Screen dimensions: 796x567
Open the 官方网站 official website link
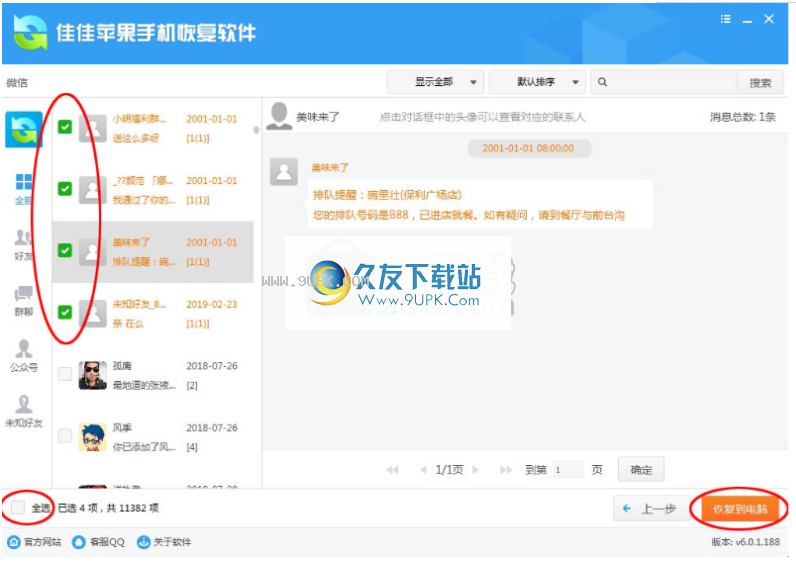click(x=35, y=542)
